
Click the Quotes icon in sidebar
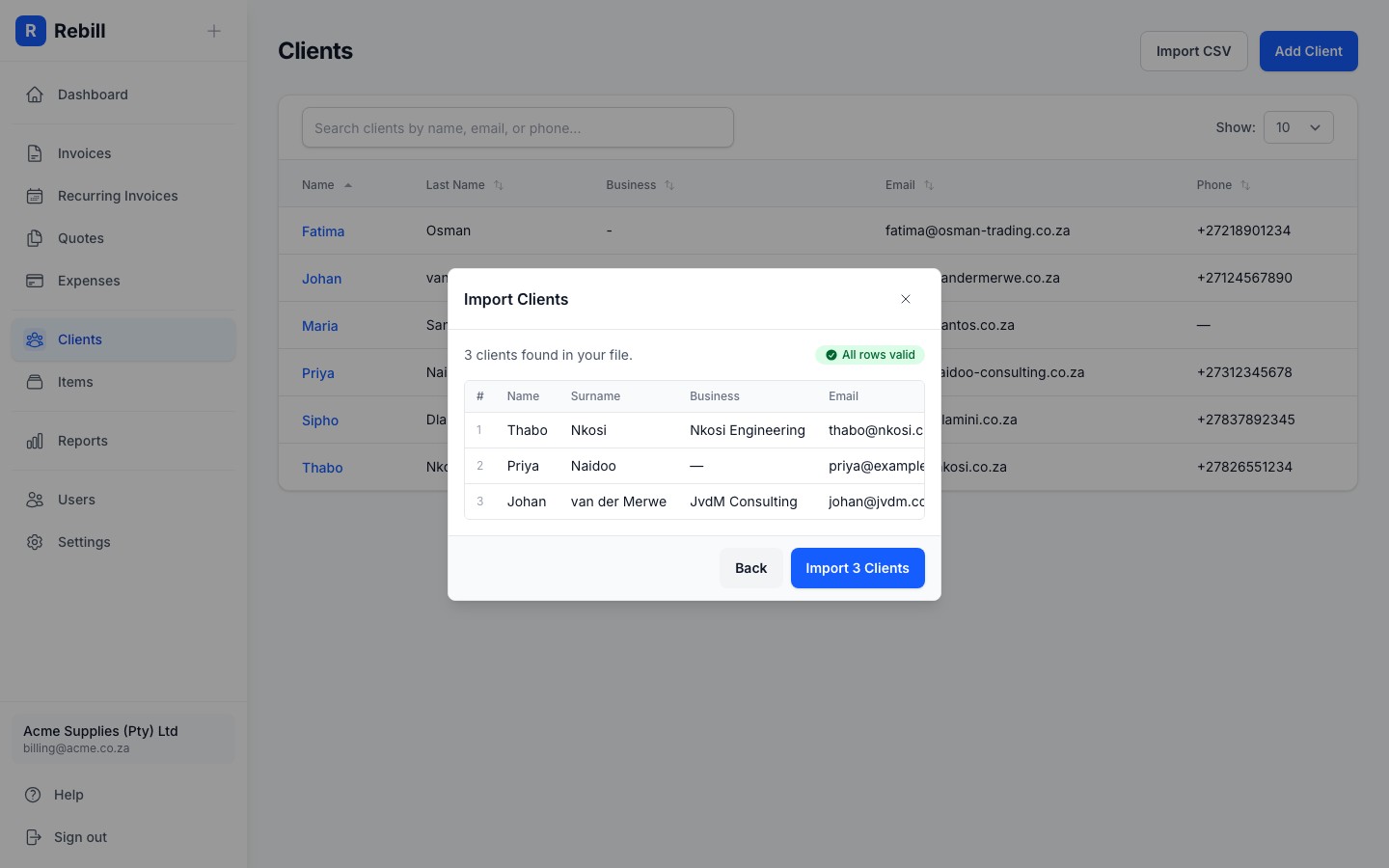tap(35, 237)
